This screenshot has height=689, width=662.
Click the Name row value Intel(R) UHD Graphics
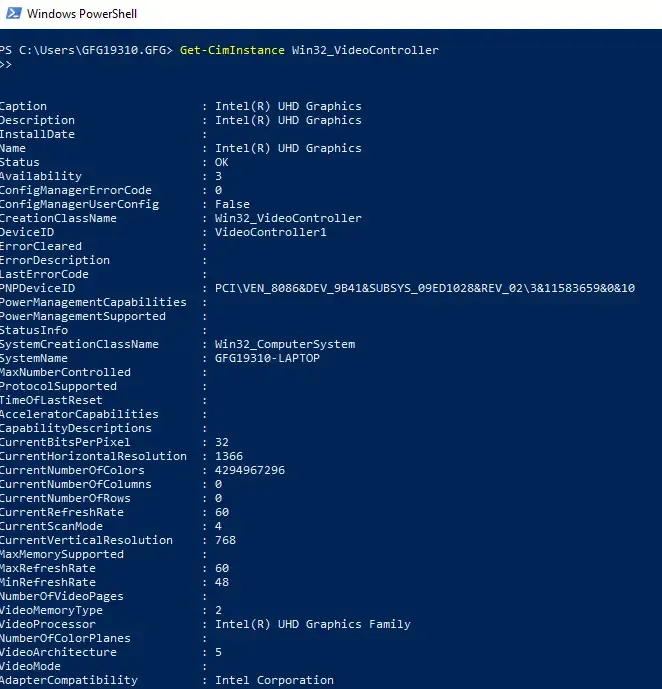coord(288,148)
